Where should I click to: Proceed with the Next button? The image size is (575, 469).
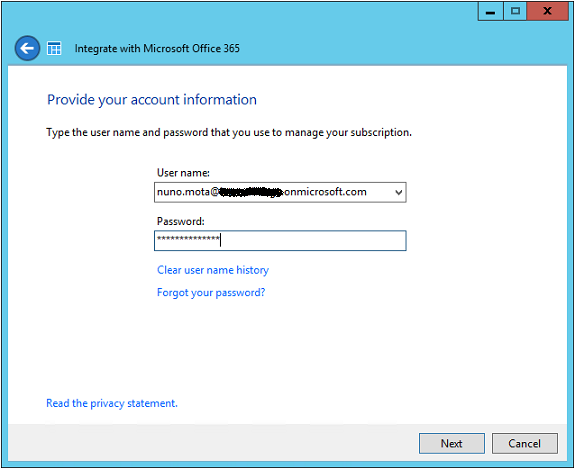pos(452,443)
